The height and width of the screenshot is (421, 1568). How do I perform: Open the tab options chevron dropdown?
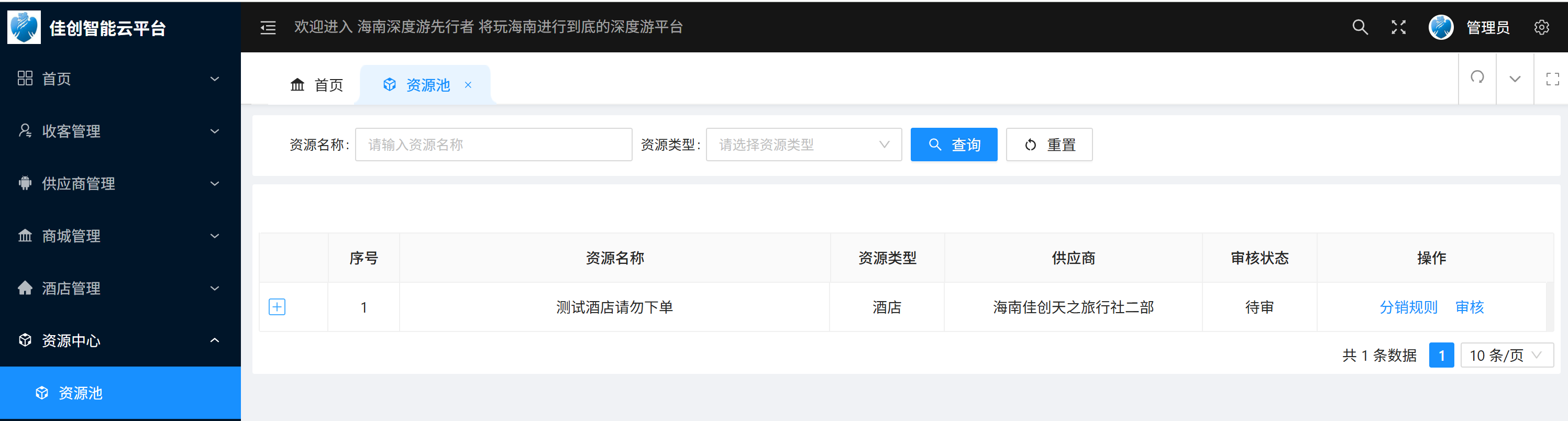tap(1515, 79)
